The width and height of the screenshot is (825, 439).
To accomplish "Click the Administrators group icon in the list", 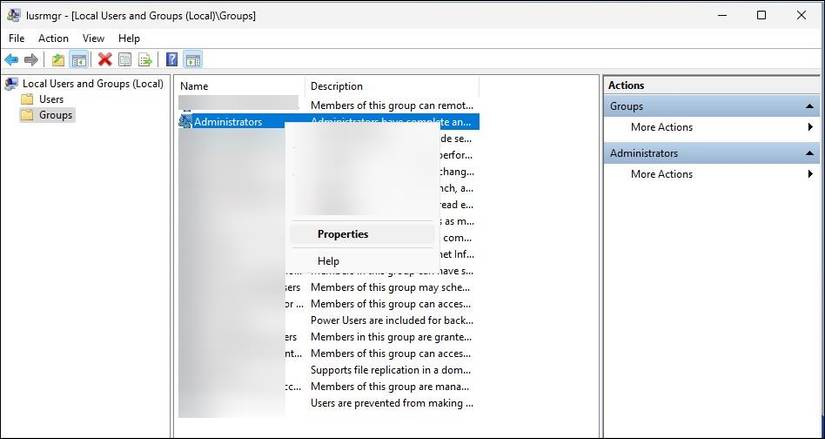I will [x=185, y=122].
